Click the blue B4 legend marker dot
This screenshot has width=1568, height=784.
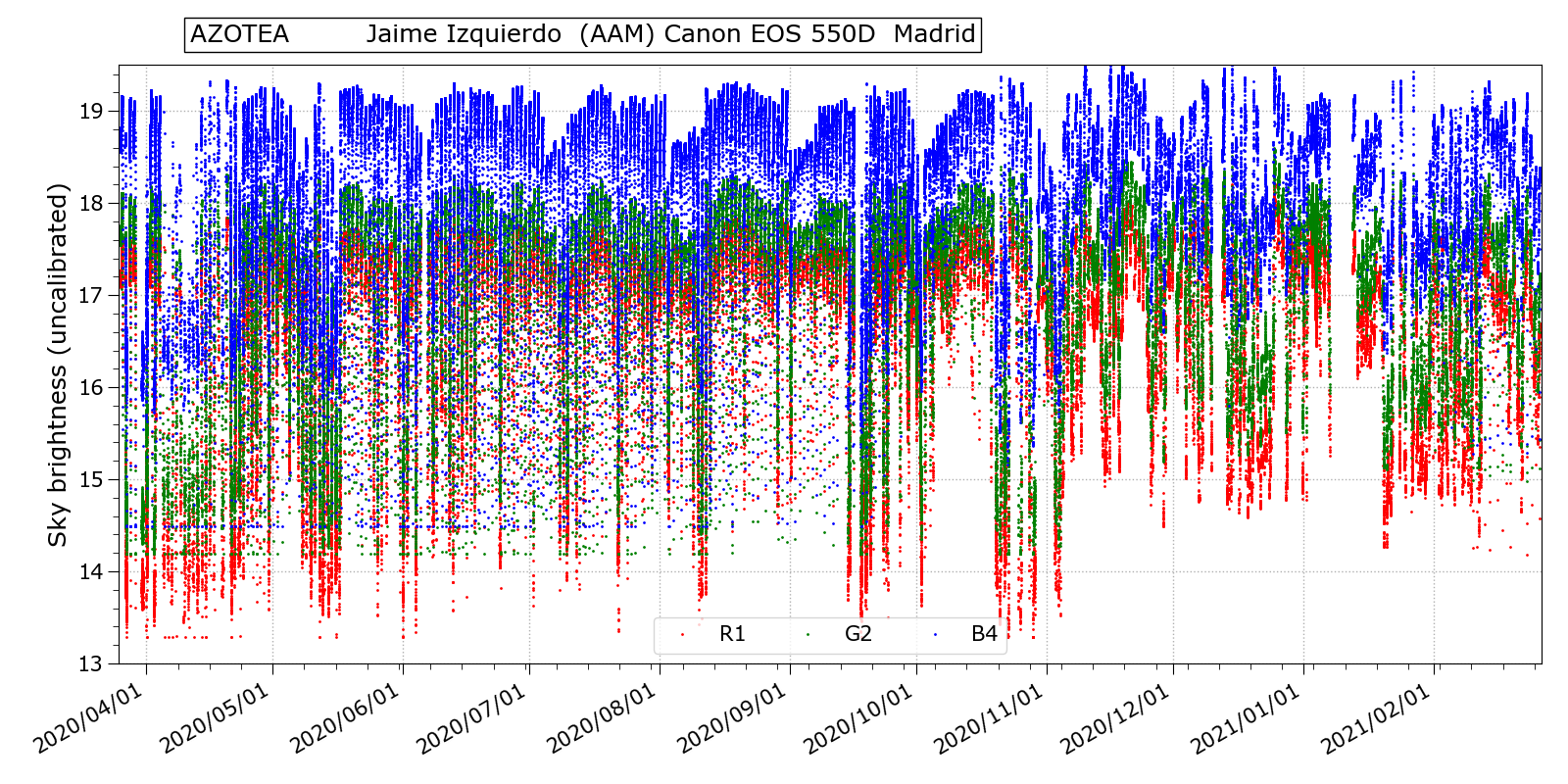(935, 635)
